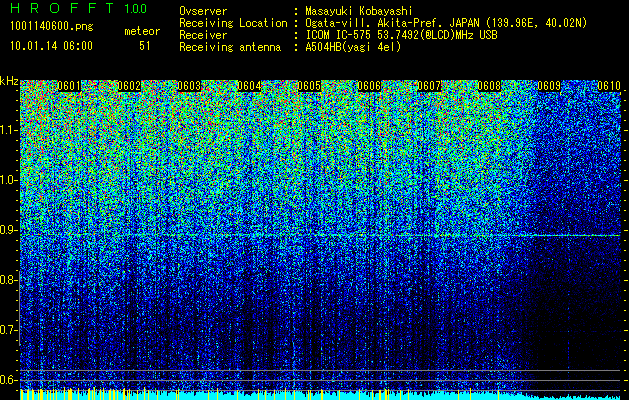Click the 'Receiving antenna' label
This screenshot has height=400, width=629.
point(230,47)
